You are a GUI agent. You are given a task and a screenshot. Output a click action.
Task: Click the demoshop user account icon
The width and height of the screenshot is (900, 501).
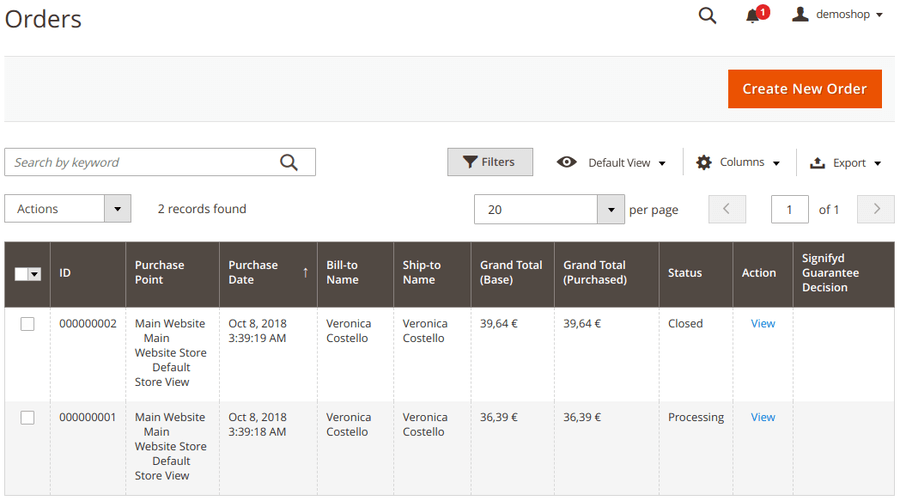point(800,14)
